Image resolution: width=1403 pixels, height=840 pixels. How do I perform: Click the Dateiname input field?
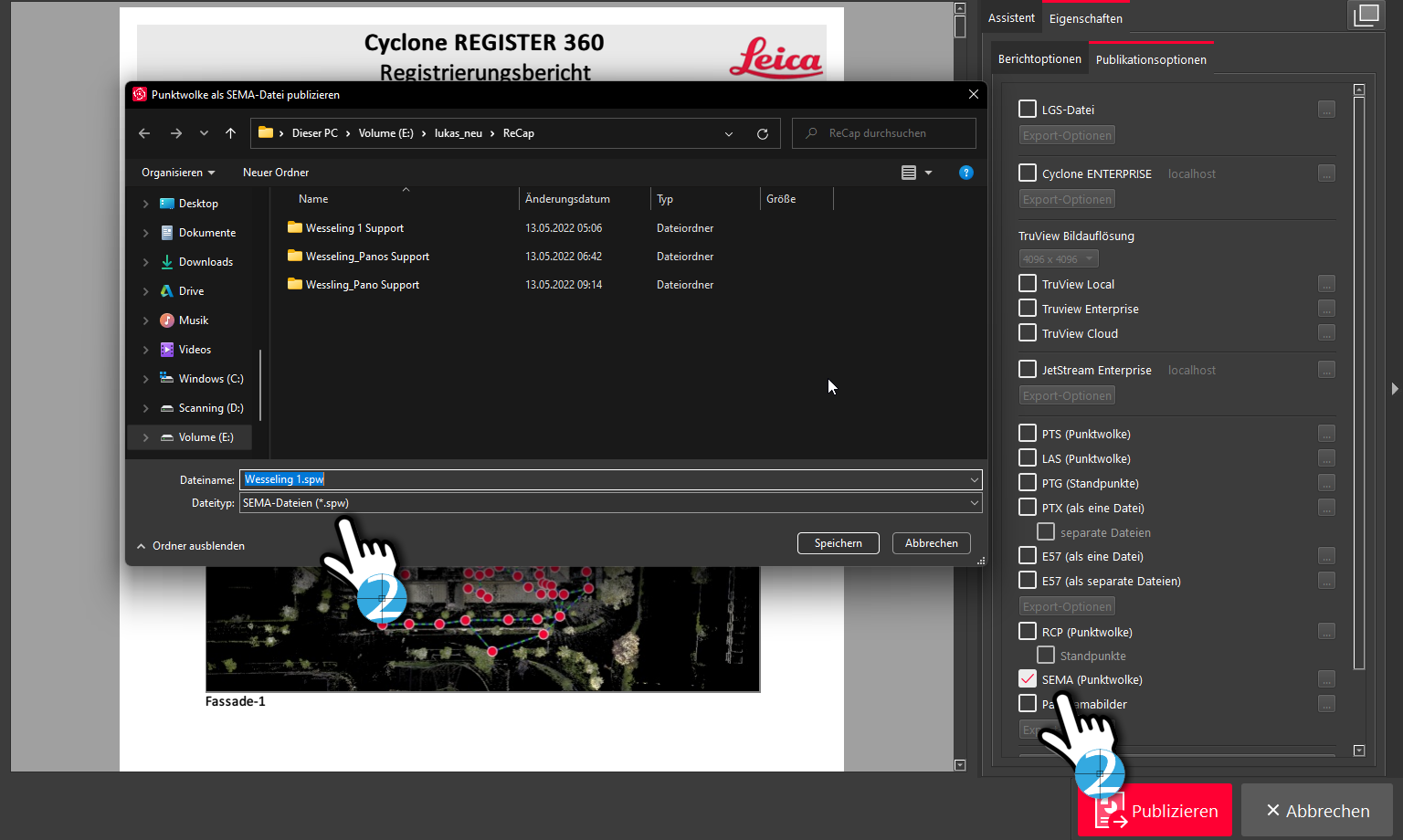611,479
